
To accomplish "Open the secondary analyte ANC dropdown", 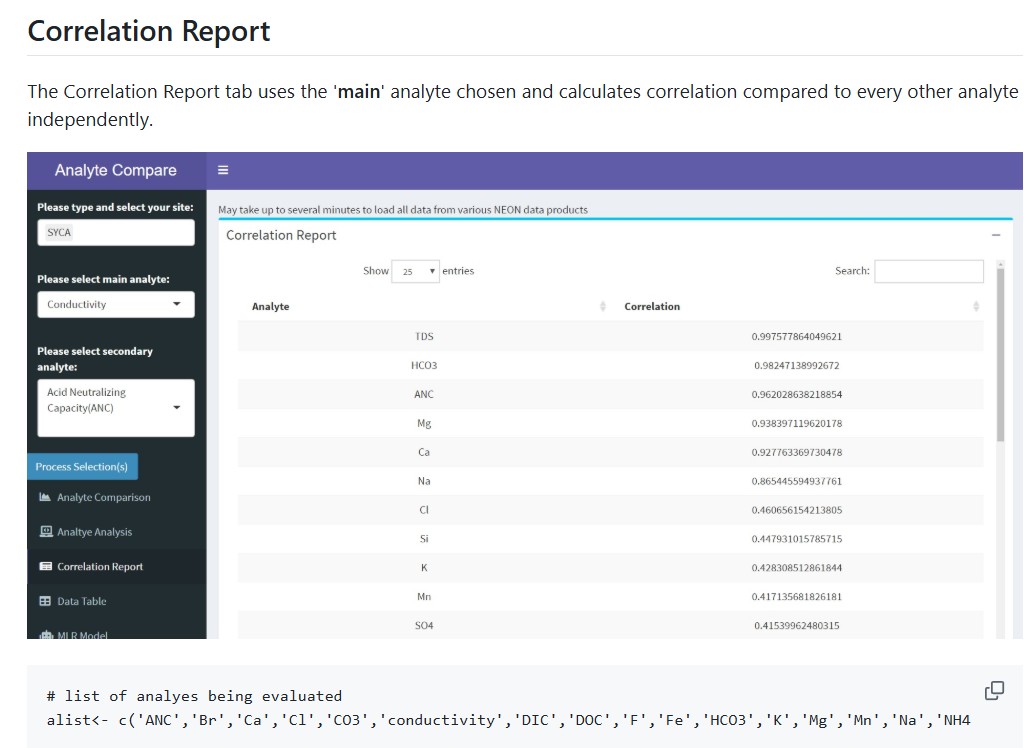I will (116, 407).
